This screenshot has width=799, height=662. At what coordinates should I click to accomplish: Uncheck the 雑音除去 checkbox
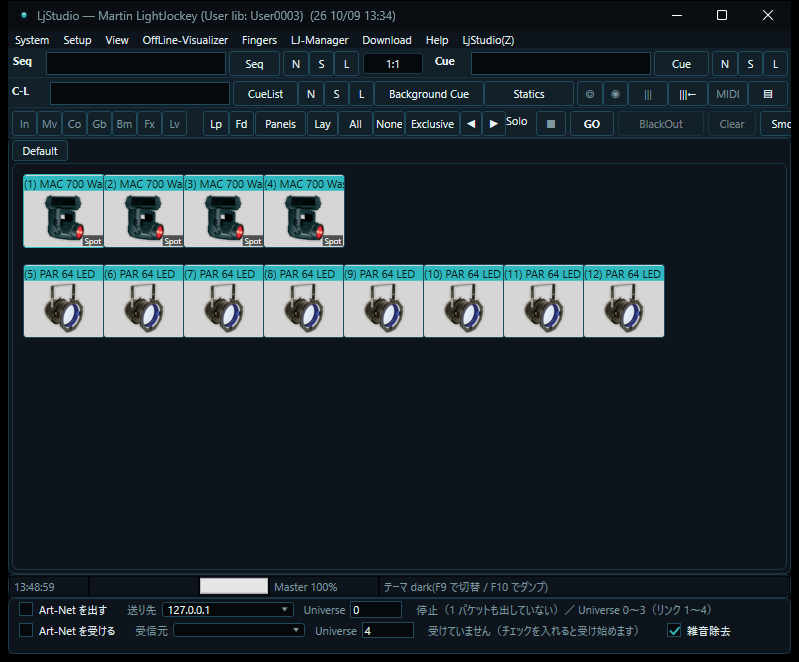point(674,630)
